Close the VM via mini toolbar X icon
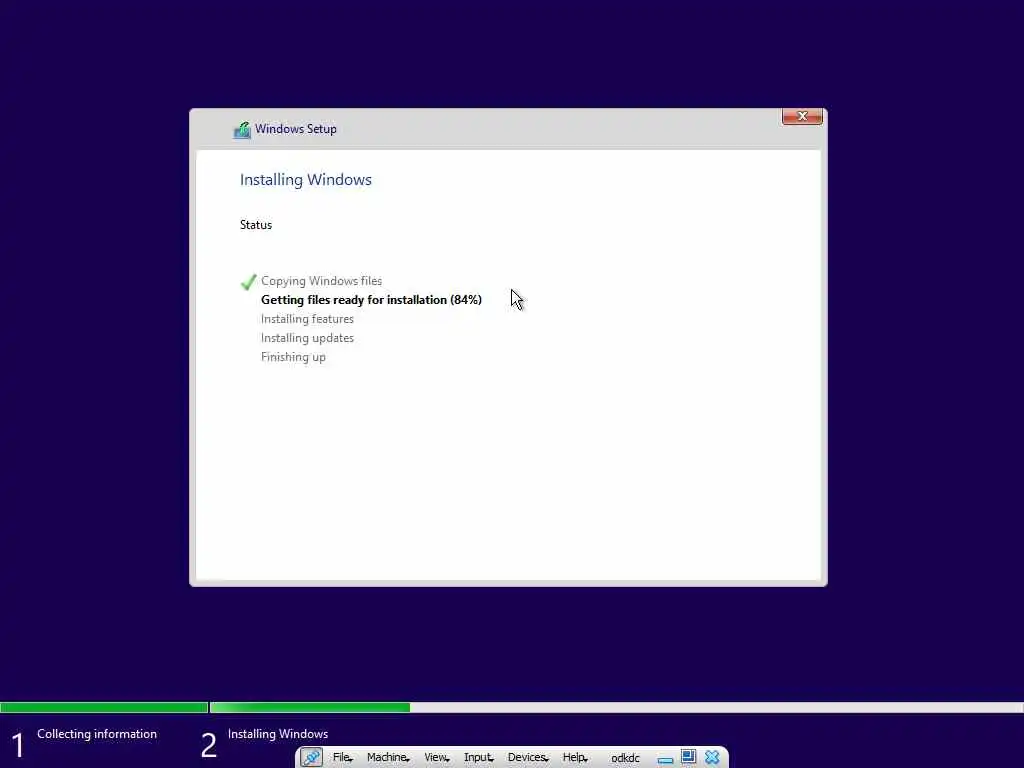The width and height of the screenshot is (1024, 768). click(712, 757)
